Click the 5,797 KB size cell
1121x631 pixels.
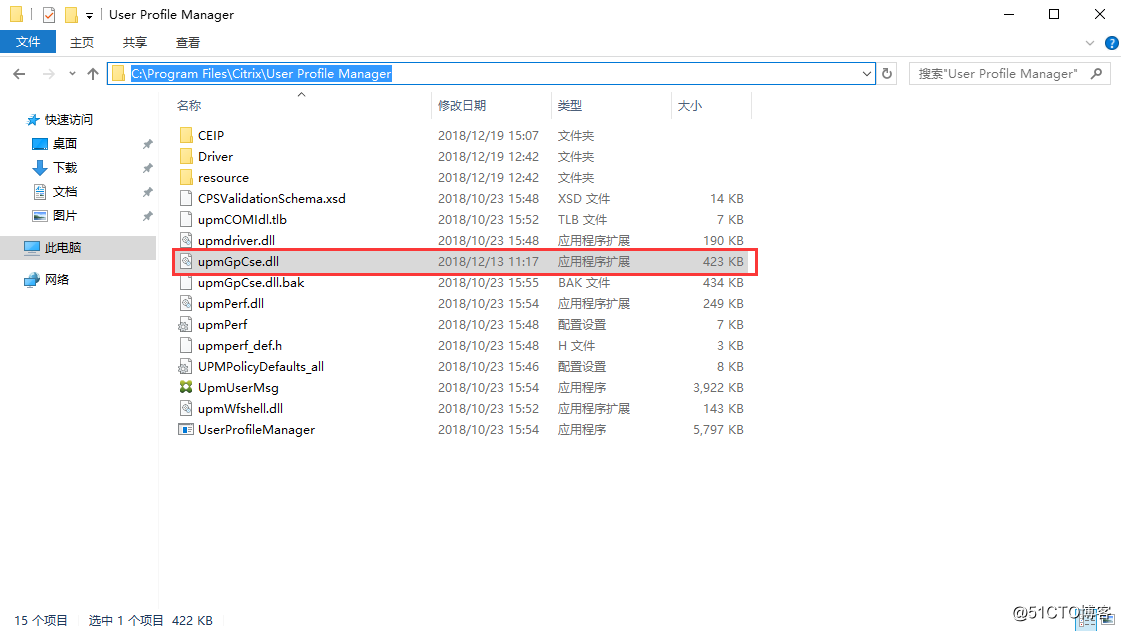pyautogui.click(x=718, y=430)
